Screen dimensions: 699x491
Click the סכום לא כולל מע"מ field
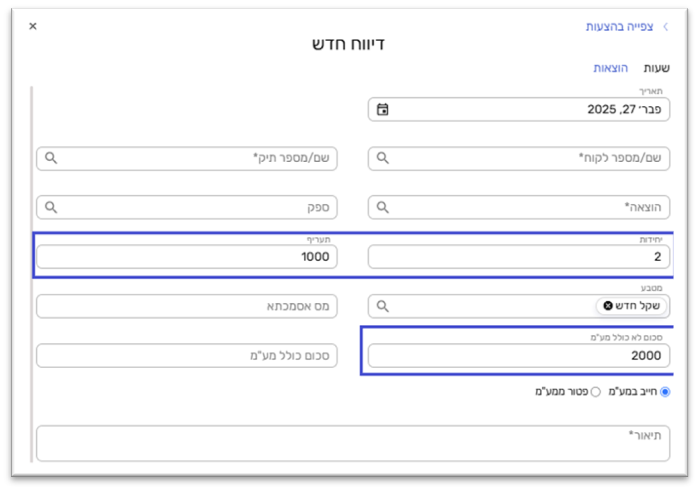(518, 355)
